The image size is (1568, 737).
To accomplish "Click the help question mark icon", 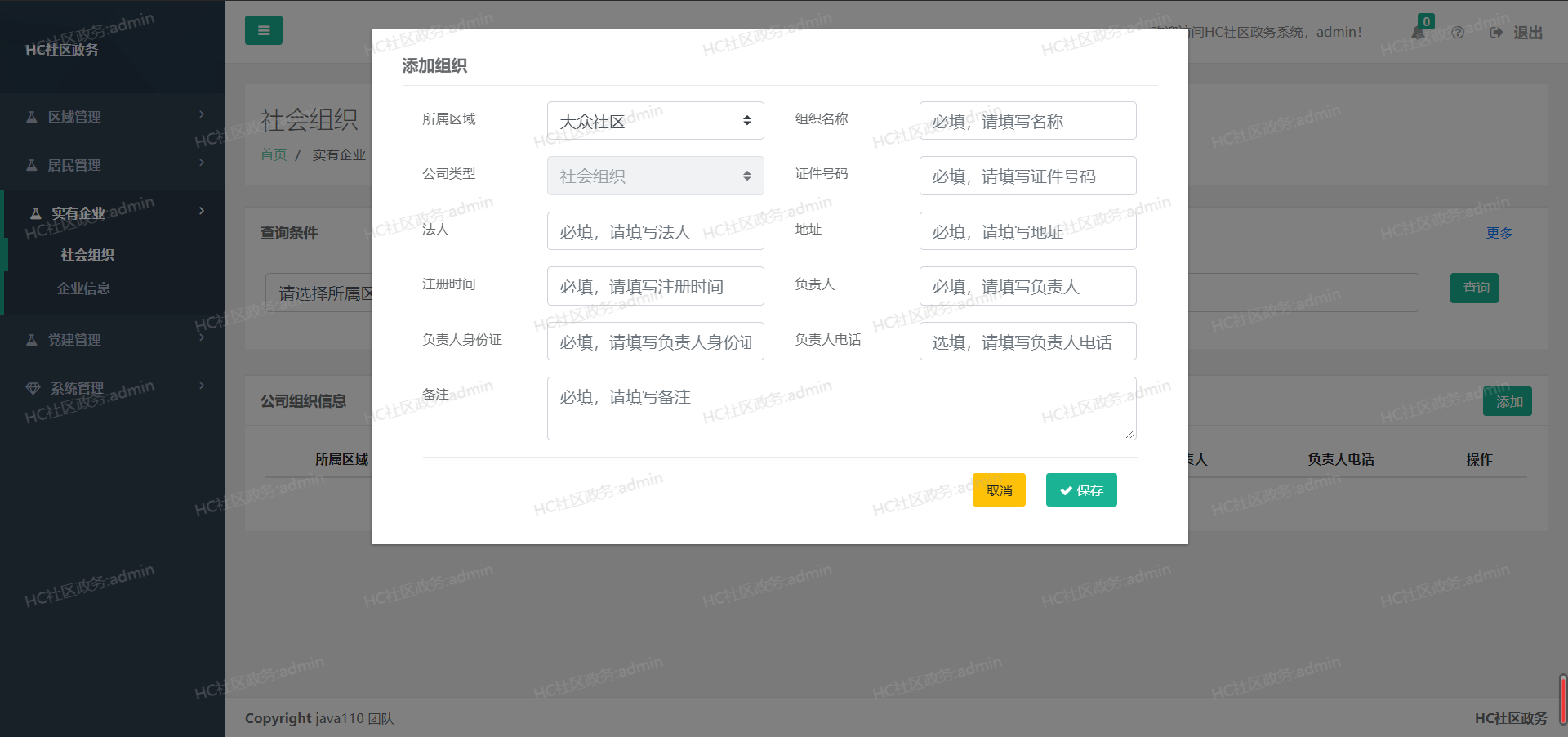I will coord(1458,33).
